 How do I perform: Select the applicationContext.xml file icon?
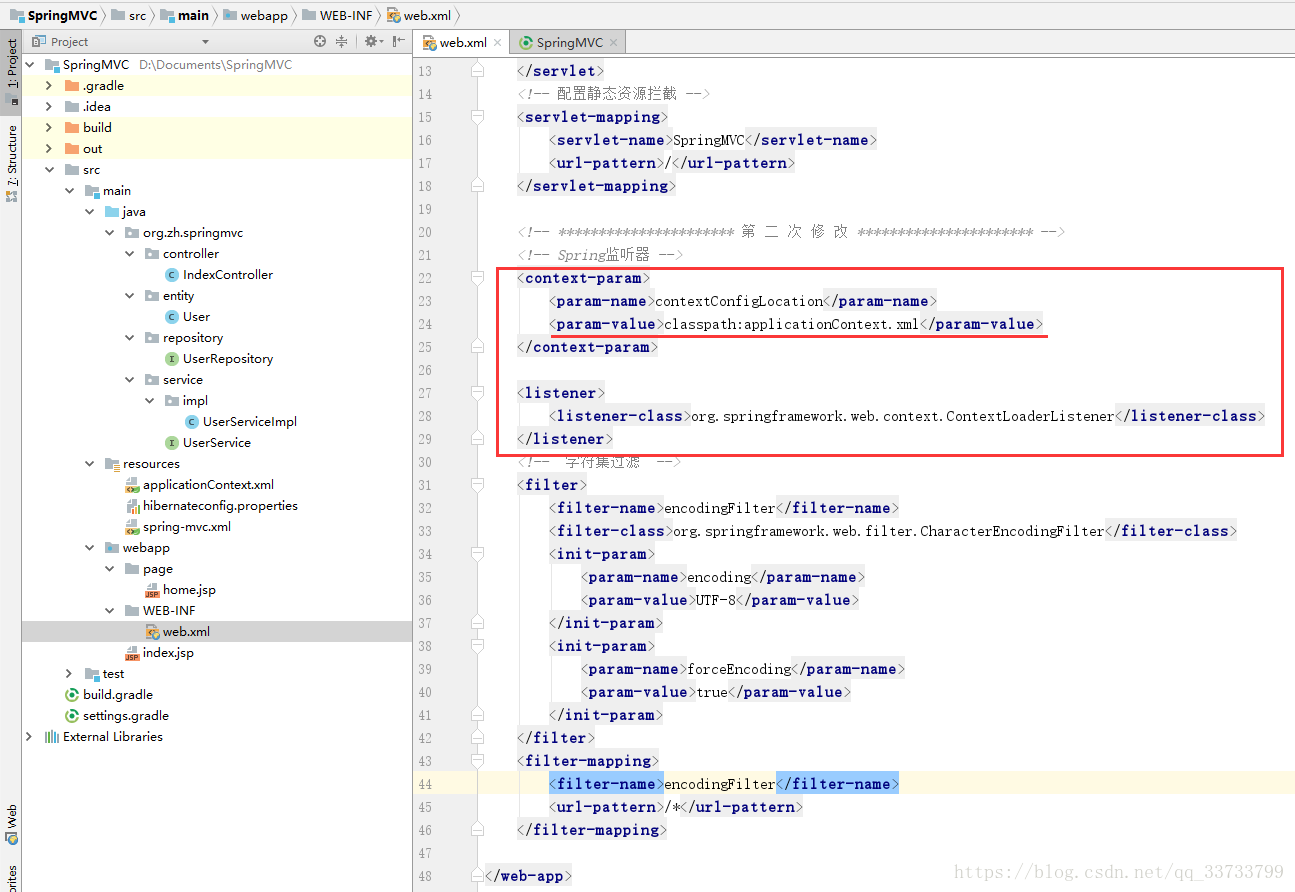(130, 484)
